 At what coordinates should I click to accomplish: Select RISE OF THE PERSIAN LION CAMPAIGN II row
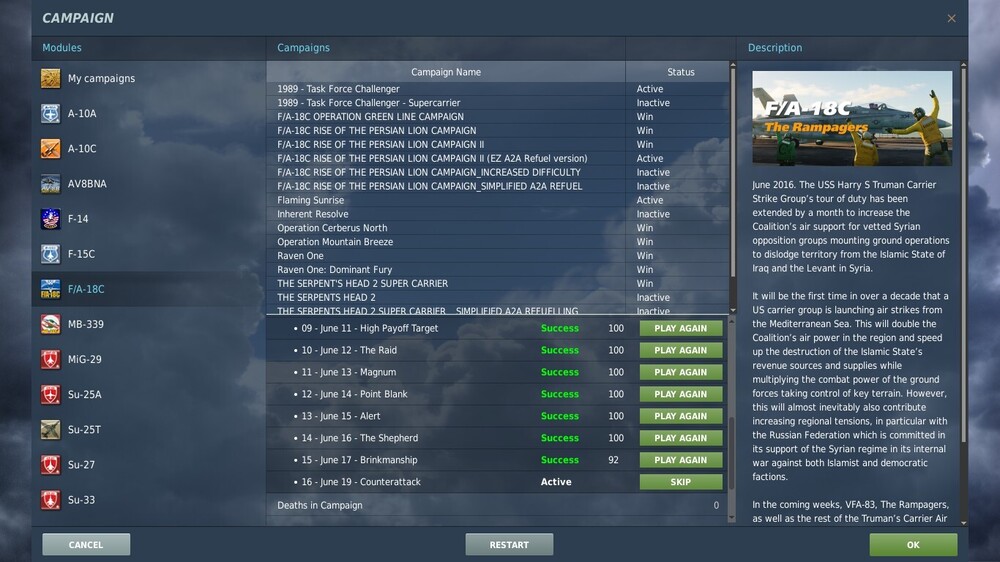(497, 145)
